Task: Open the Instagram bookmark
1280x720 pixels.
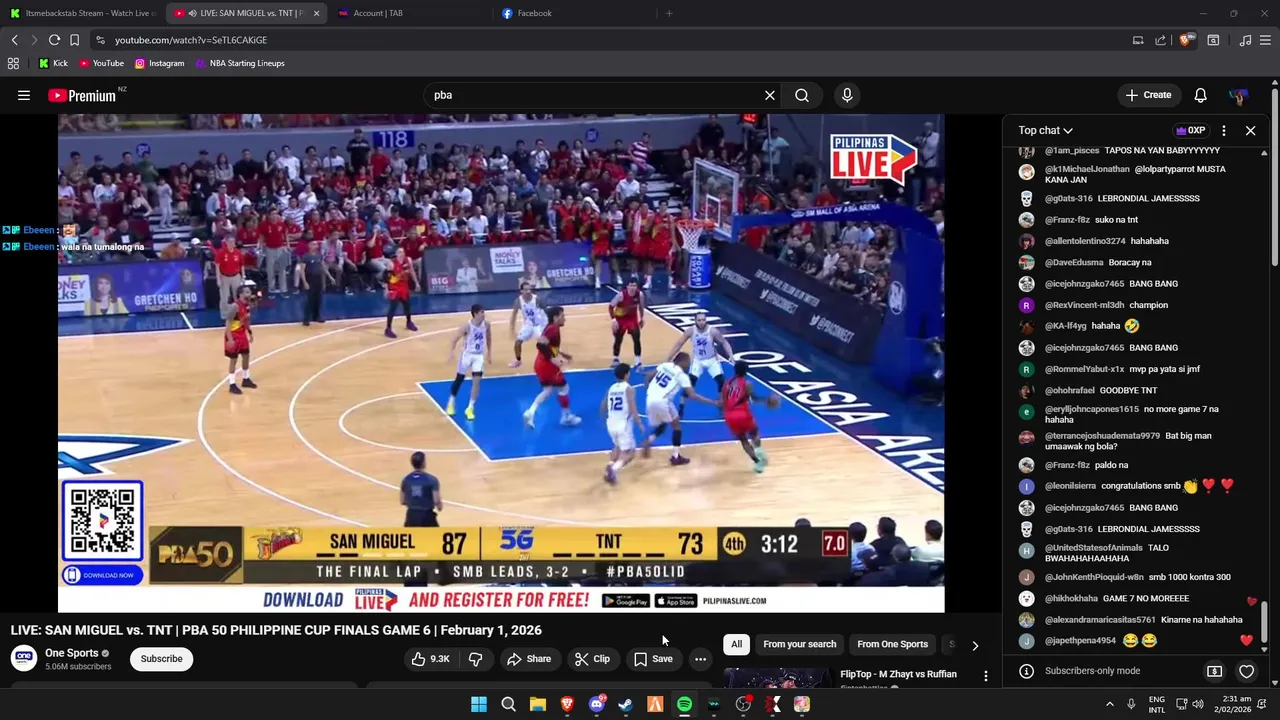Action: point(159,63)
